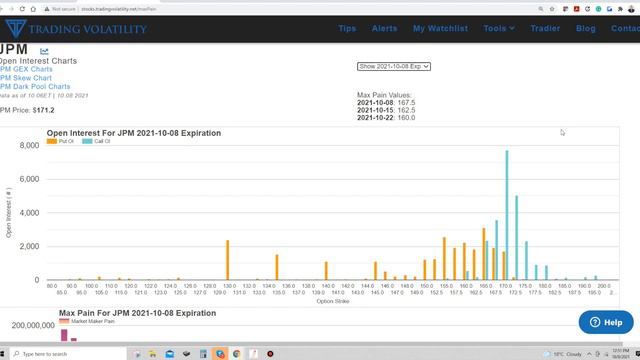Click the 2021-10-15 max pain value 162.5

click(406, 110)
